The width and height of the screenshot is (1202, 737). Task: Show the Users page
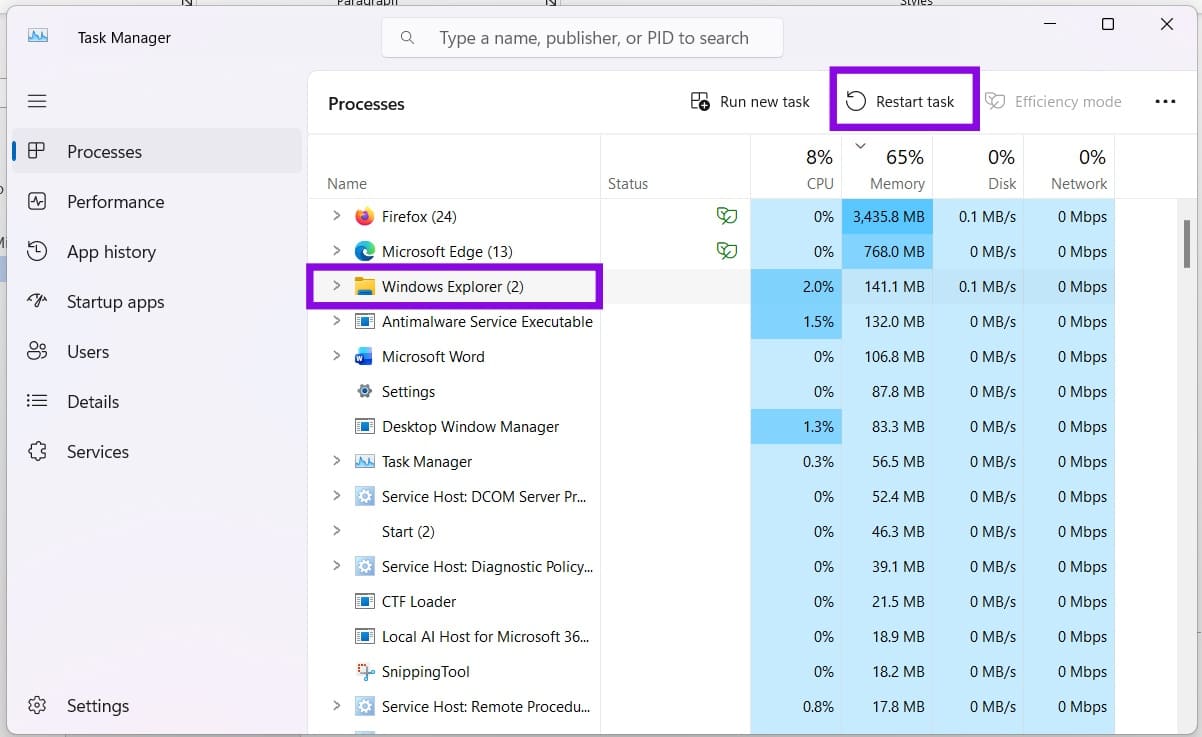point(156,351)
